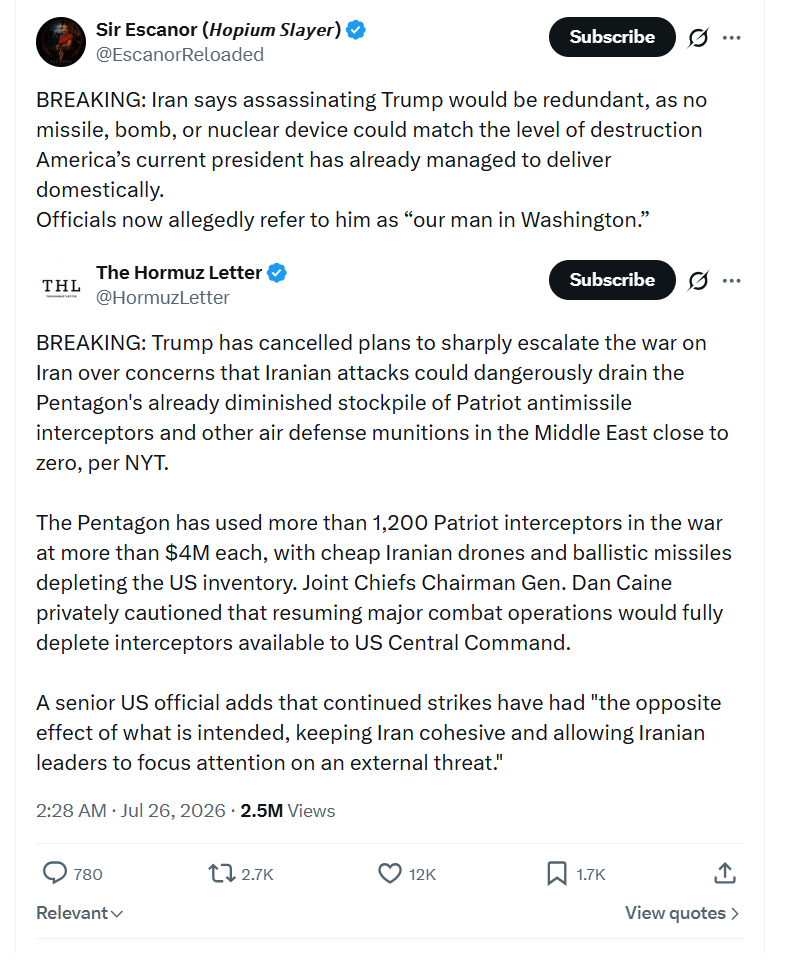Open the @HormuzLetter handle
This screenshot has width=804, height=976.
coord(162,298)
